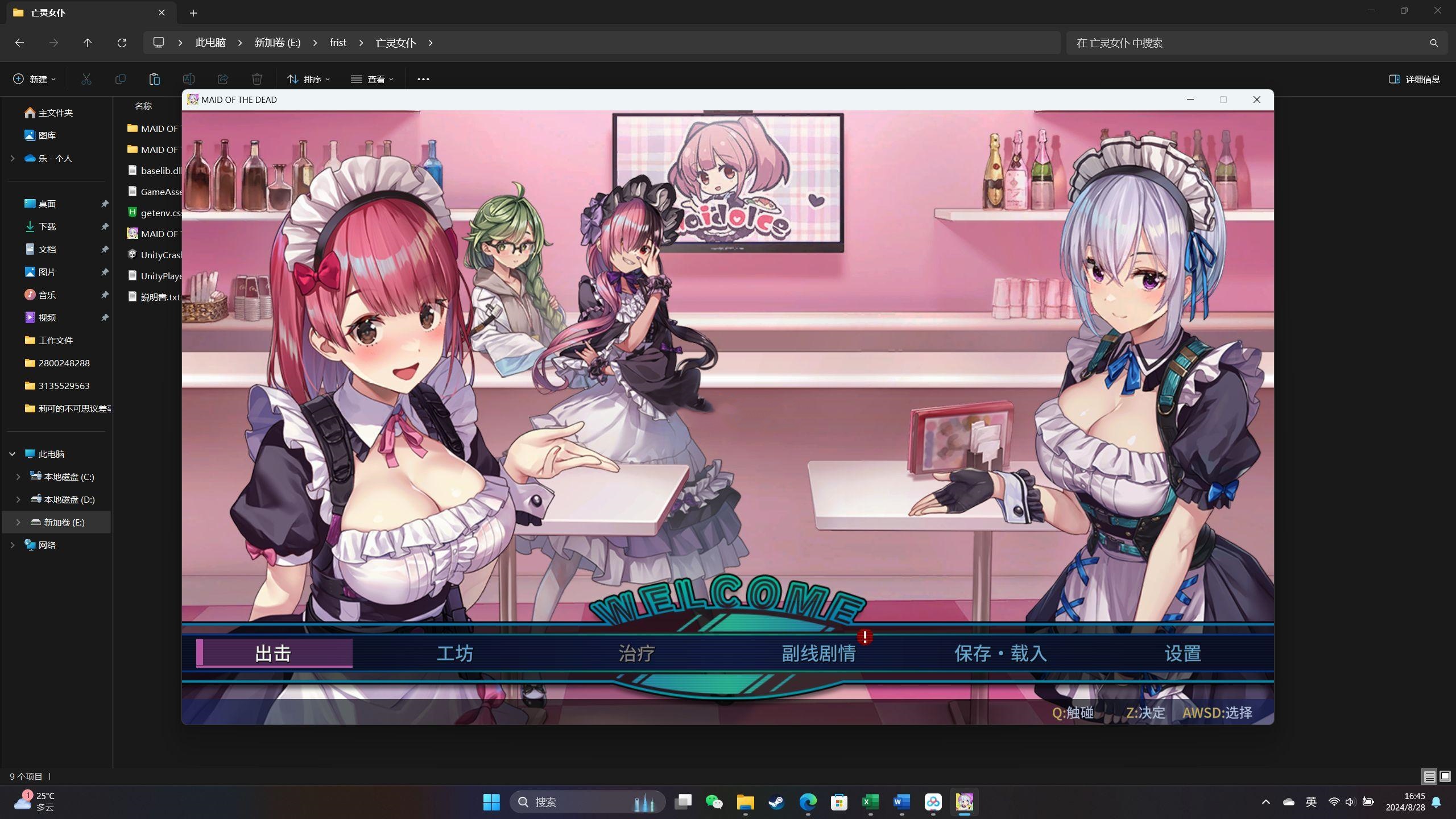
Task: Click the search magnifier icon in Explorer
Action: click(1434, 43)
